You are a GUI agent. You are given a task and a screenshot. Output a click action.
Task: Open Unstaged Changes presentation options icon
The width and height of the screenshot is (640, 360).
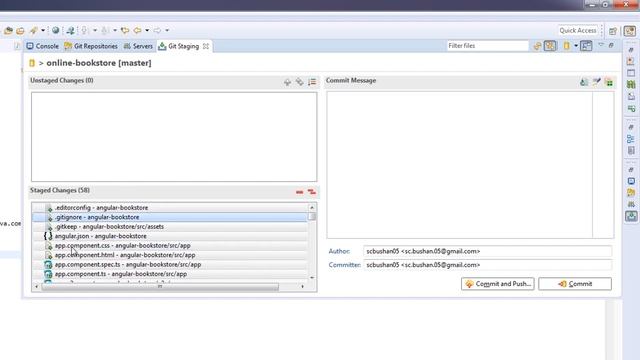[x=312, y=82]
